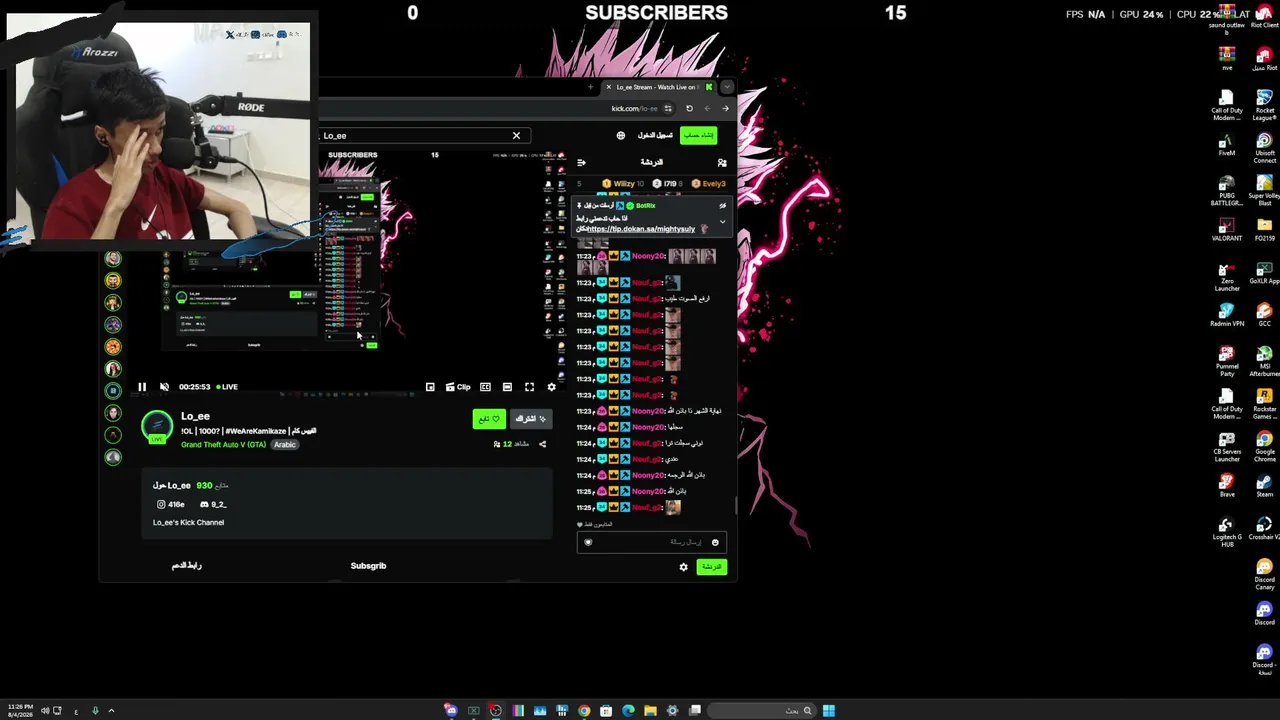Open the Clip button in player
Image resolution: width=1280 pixels, height=720 pixels.
pos(458,387)
